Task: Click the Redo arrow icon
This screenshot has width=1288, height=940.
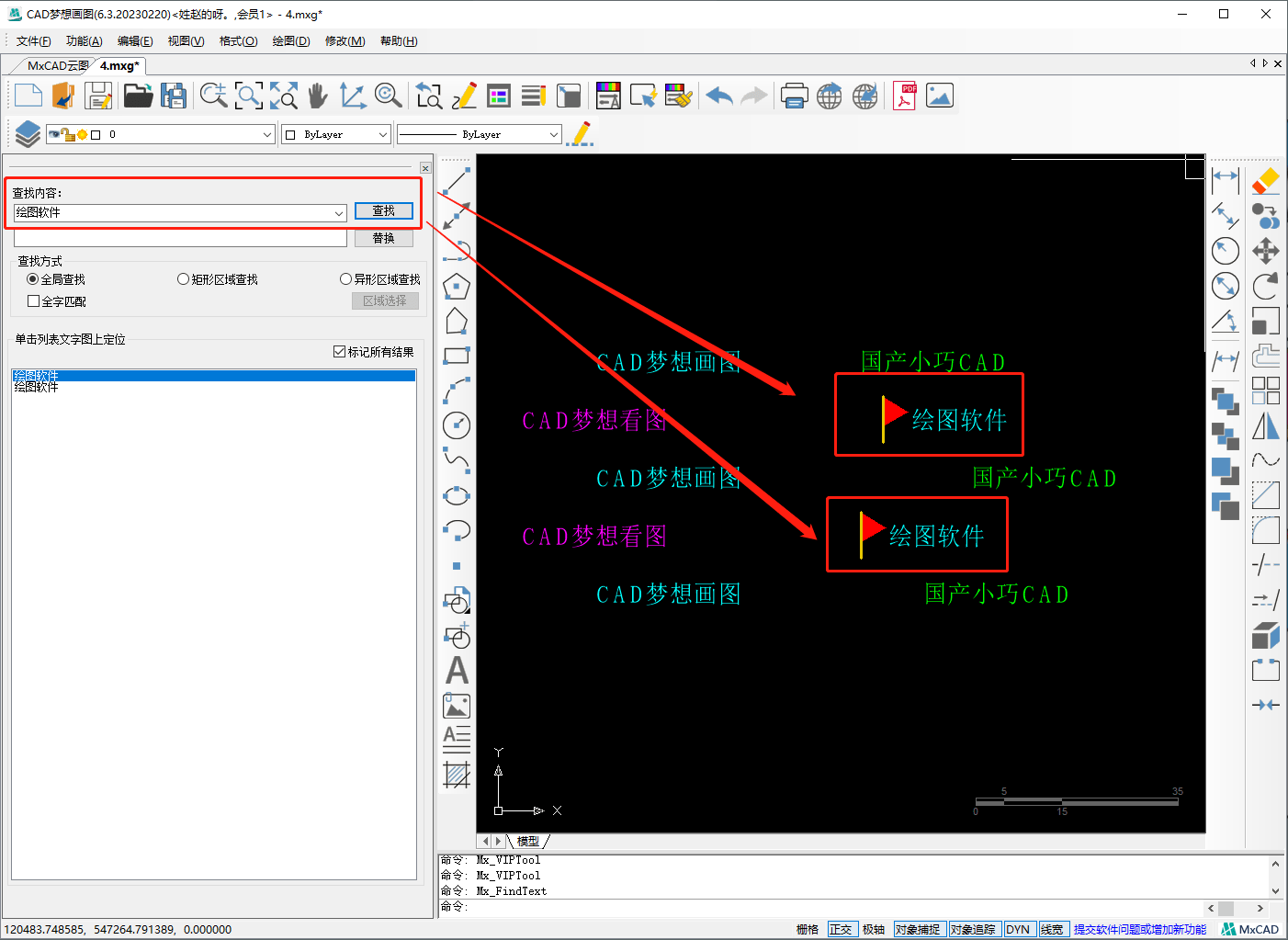Action: pyautogui.click(x=754, y=96)
